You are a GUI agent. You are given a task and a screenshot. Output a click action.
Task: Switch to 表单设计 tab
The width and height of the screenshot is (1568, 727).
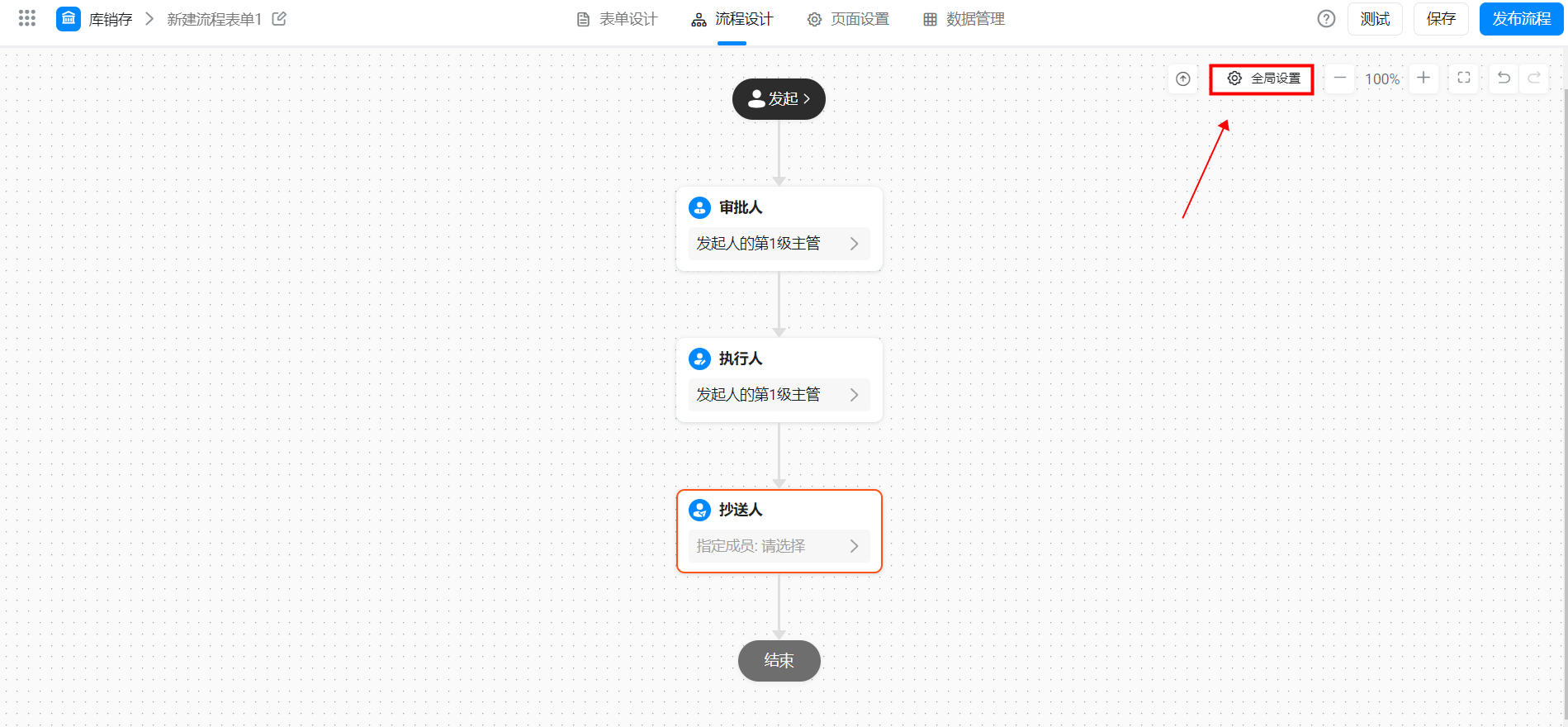(617, 19)
